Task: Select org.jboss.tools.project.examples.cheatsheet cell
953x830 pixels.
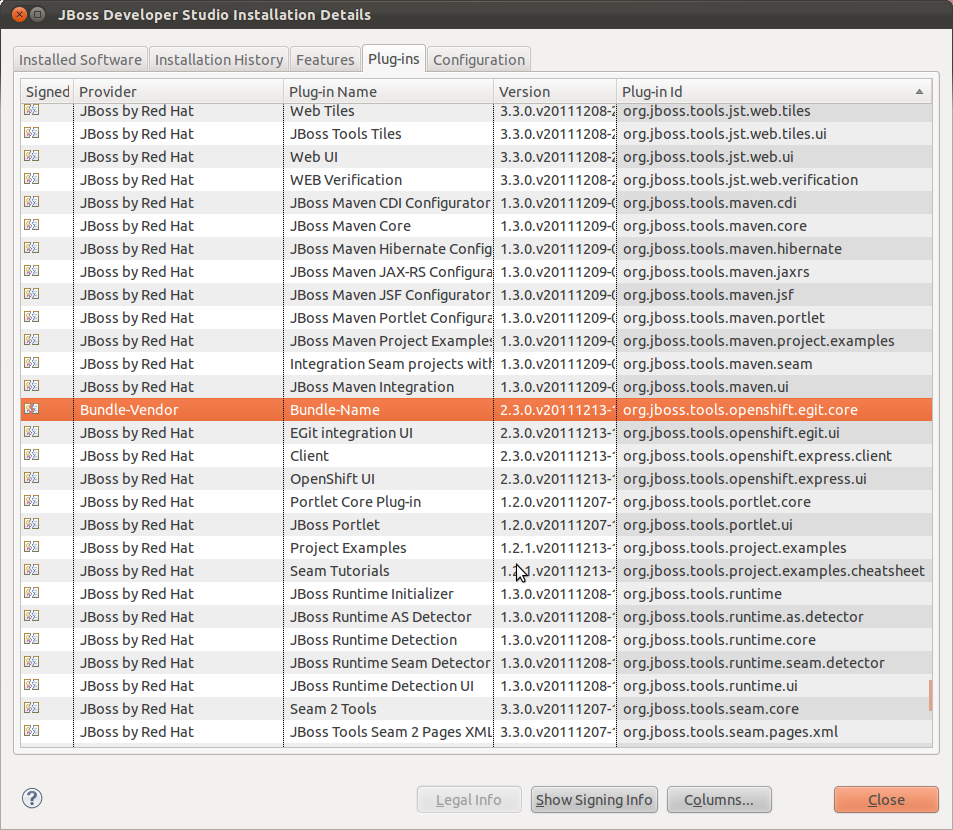Action: 774,571
